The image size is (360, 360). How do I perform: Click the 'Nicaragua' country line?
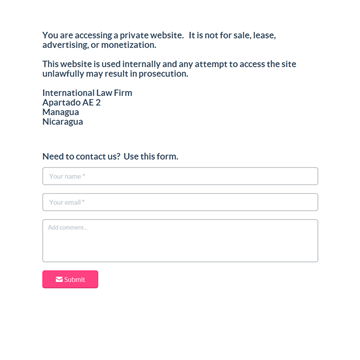pyautogui.click(x=63, y=122)
